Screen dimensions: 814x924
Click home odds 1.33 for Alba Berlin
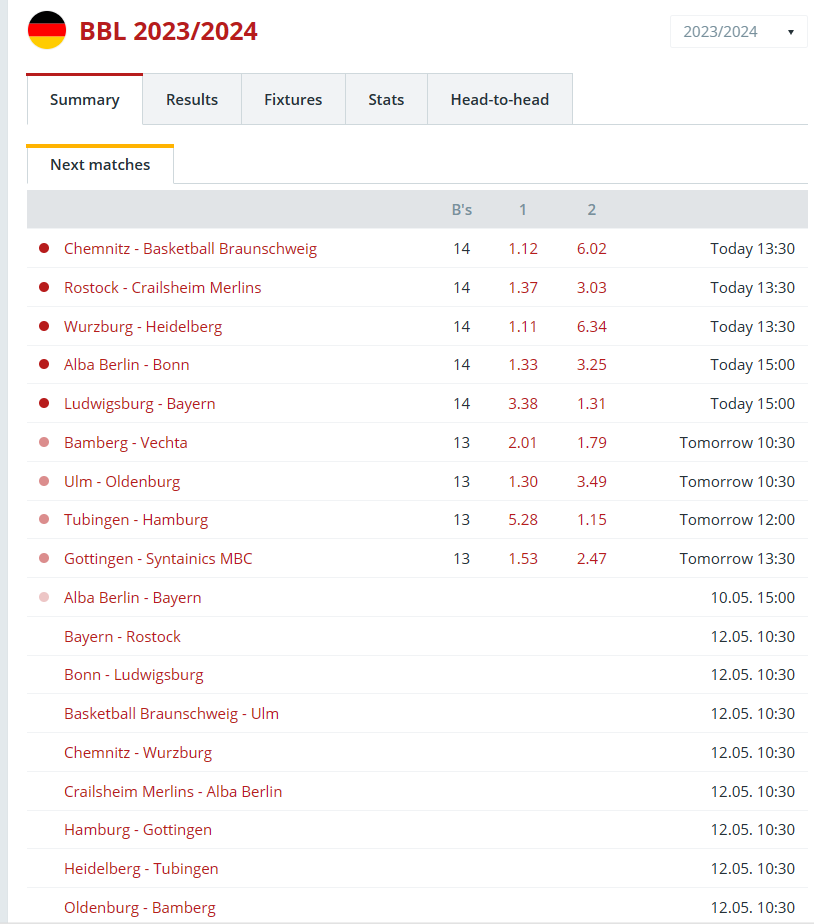coord(523,365)
